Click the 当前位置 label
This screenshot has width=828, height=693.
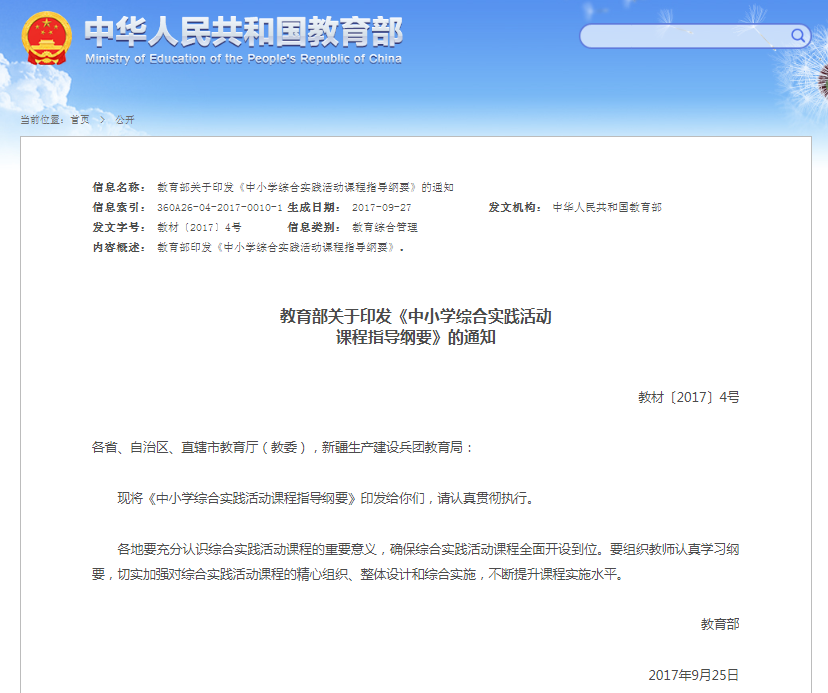(x=42, y=120)
